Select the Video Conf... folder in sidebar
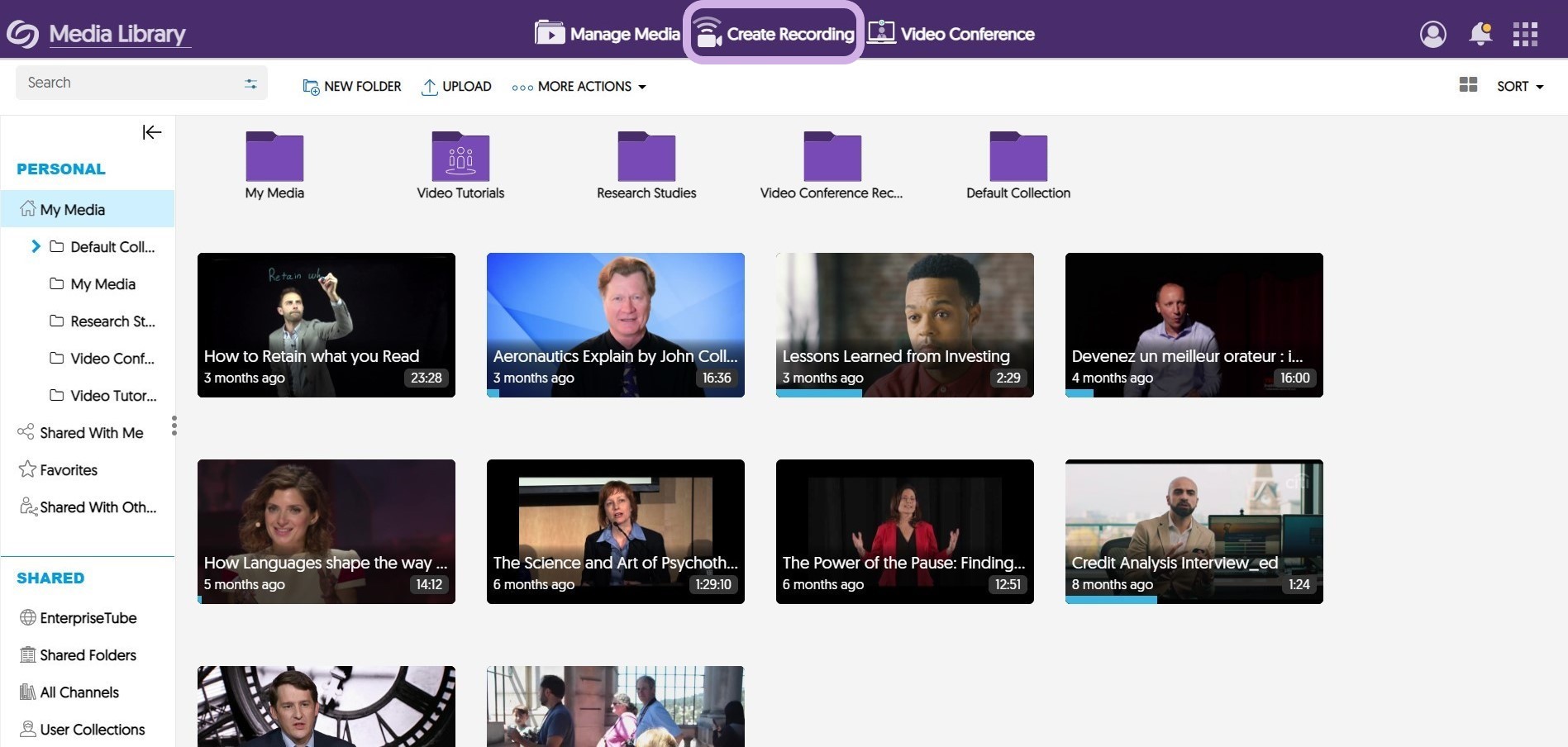Image resolution: width=1568 pixels, height=747 pixels. (x=102, y=358)
